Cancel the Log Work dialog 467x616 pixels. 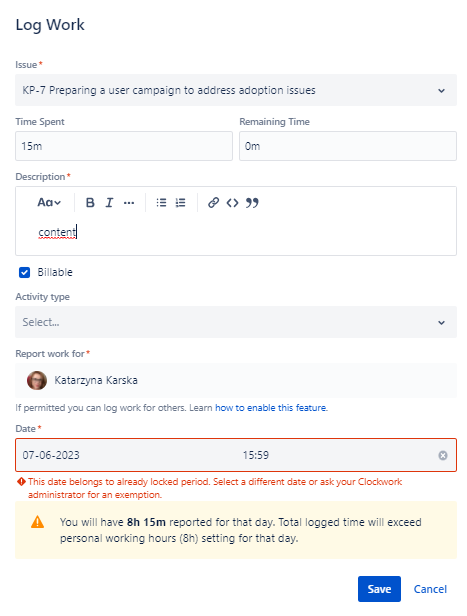point(430,589)
